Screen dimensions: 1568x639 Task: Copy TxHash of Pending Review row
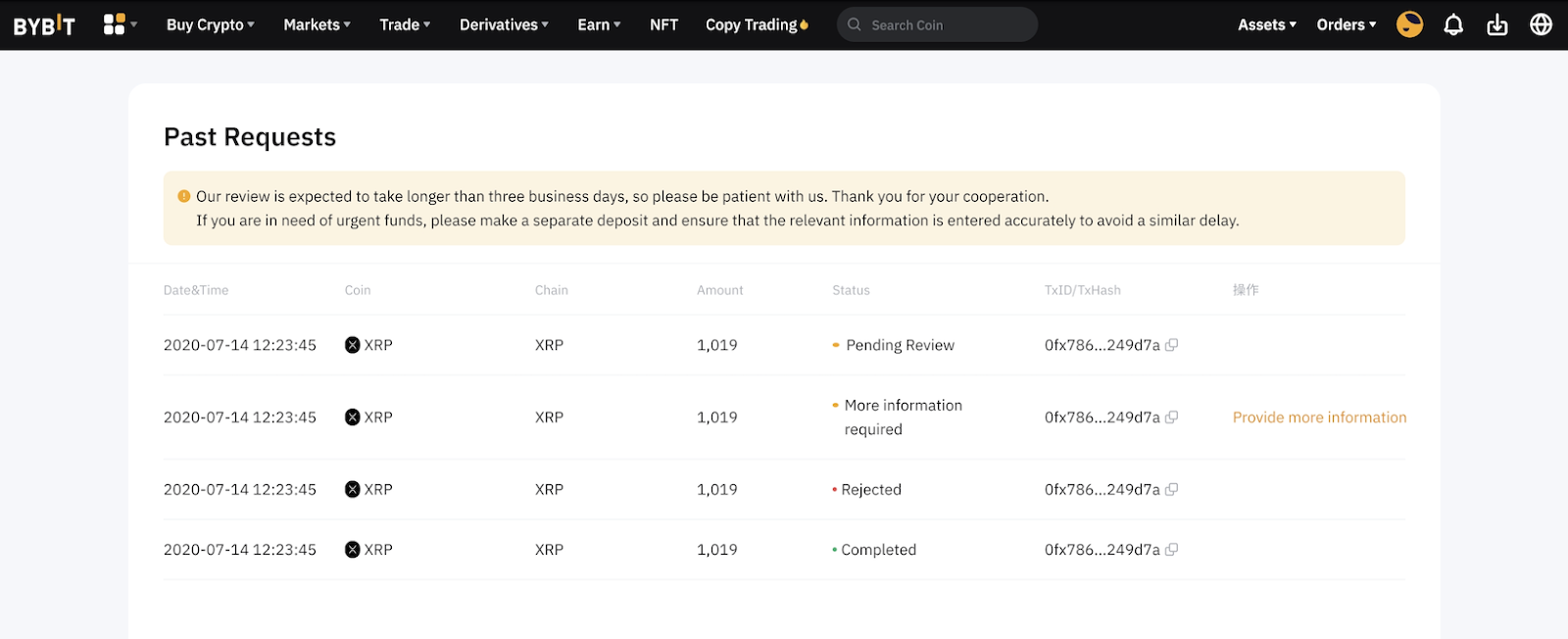tap(1171, 345)
